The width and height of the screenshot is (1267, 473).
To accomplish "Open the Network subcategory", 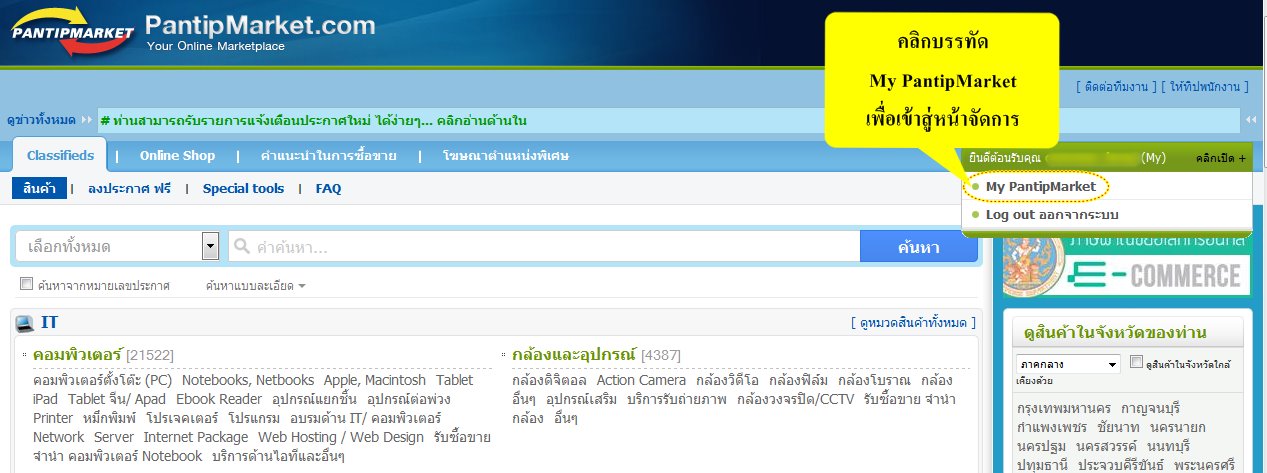I will 59,437.
